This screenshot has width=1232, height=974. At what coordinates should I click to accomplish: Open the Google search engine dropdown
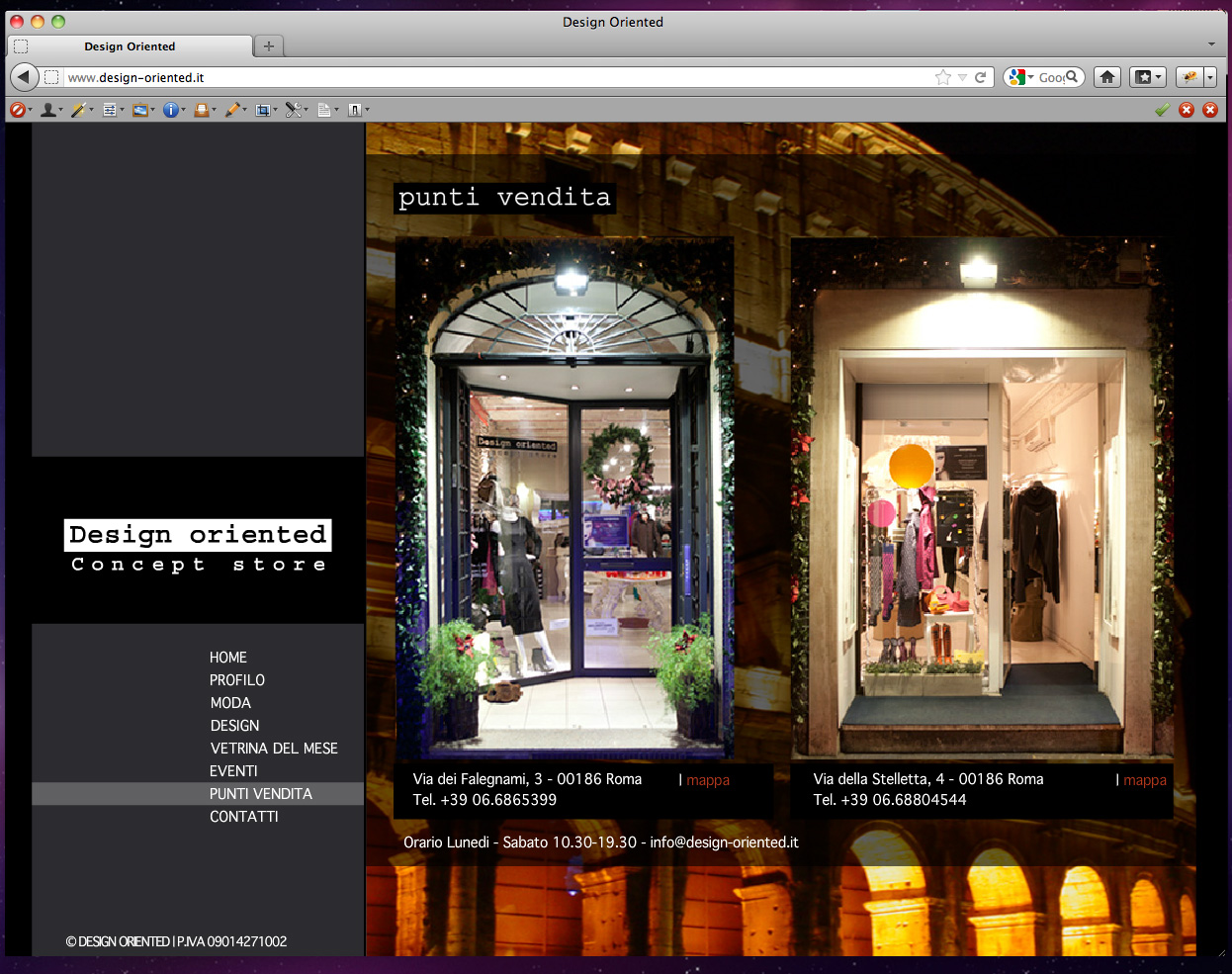click(x=1020, y=77)
